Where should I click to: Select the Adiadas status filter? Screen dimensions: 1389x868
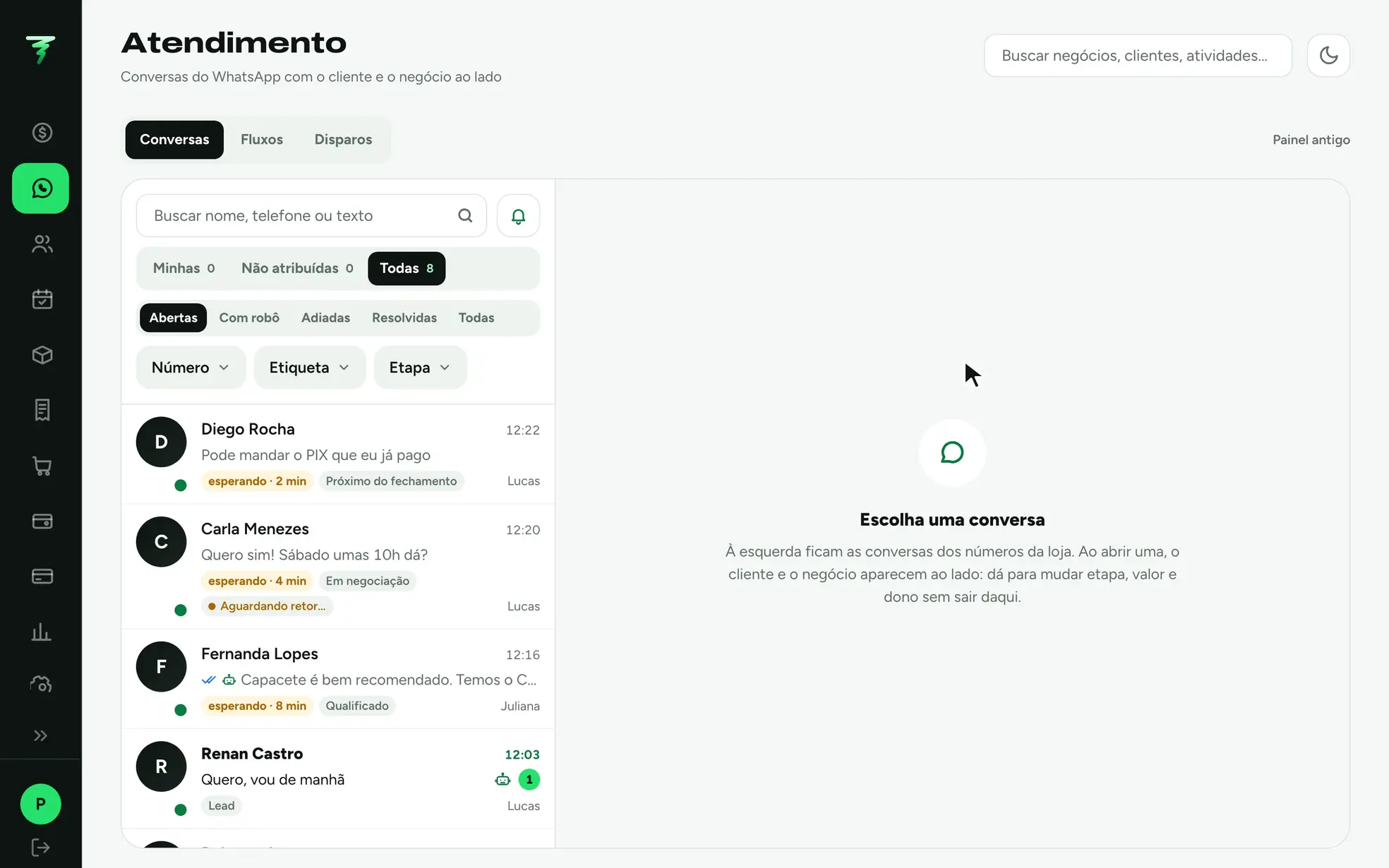click(325, 318)
